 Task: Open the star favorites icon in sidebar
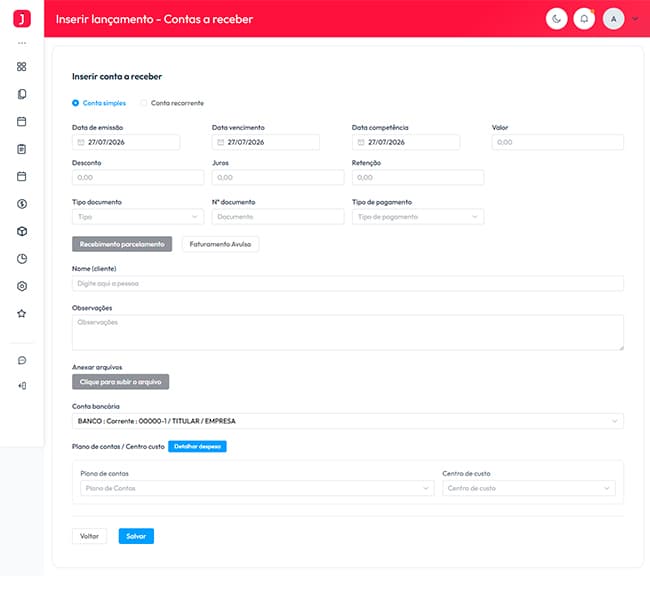(x=22, y=313)
